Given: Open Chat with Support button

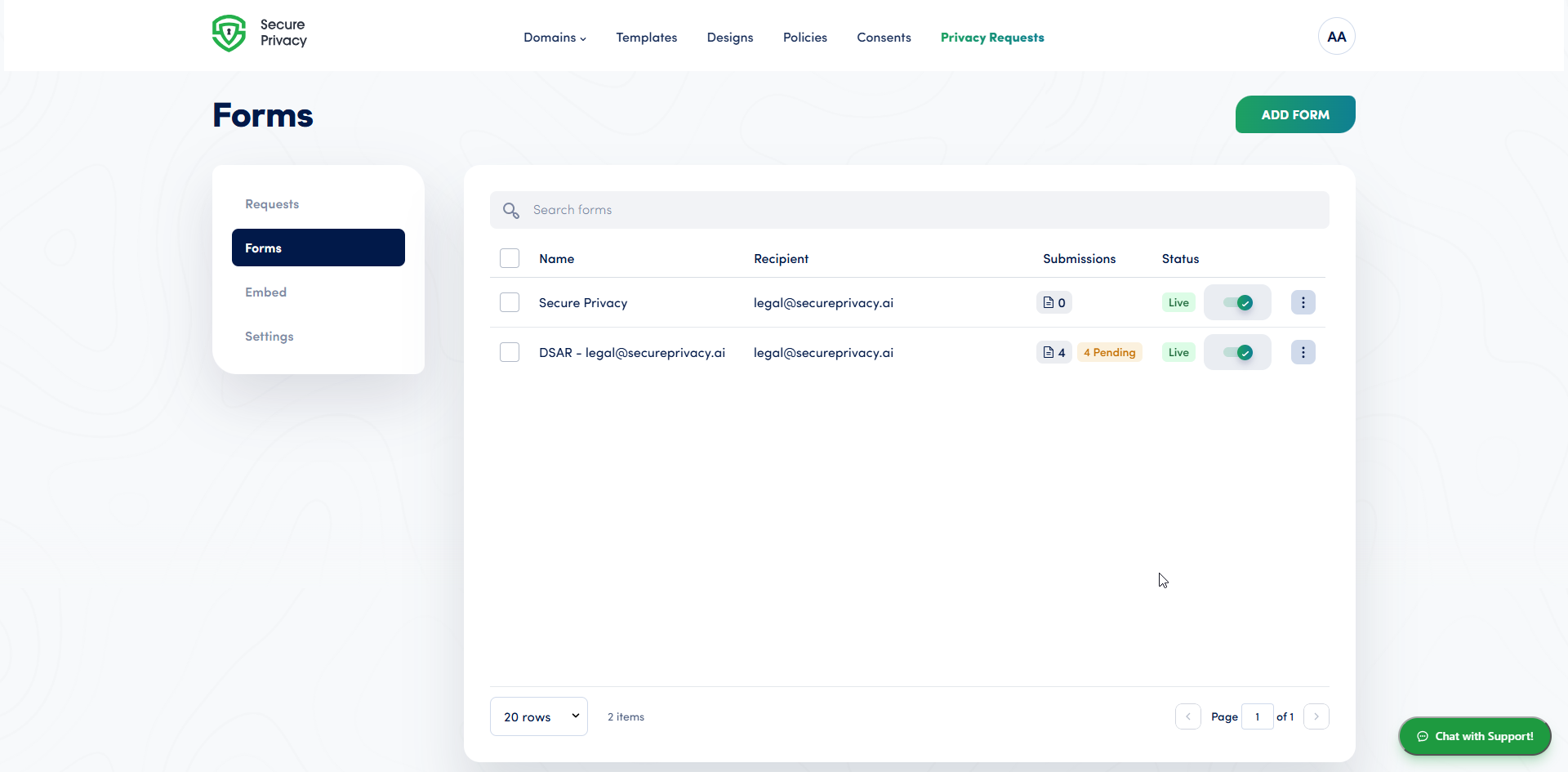Looking at the screenshot, I should 1475,736.
